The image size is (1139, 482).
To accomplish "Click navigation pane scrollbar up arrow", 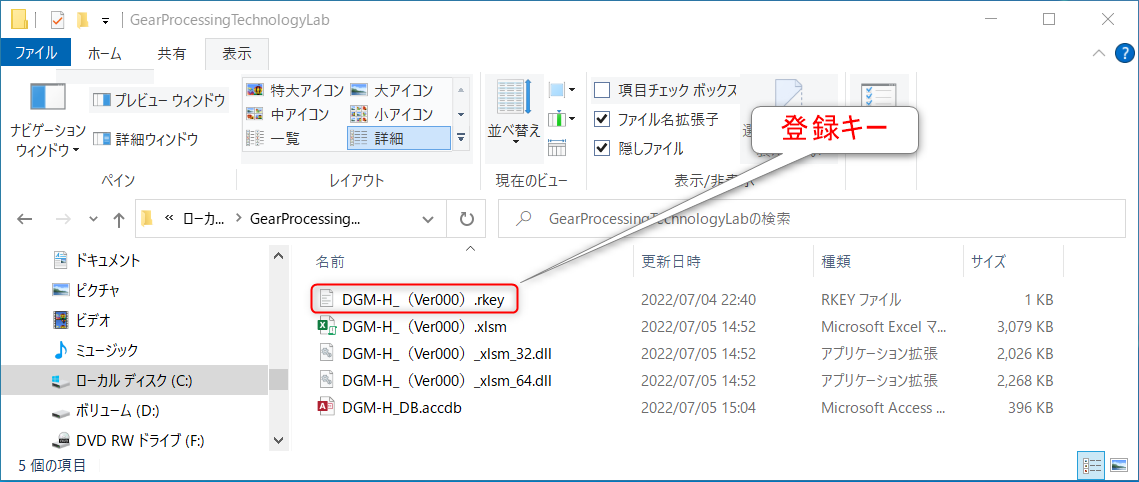I will pos(279,256).
